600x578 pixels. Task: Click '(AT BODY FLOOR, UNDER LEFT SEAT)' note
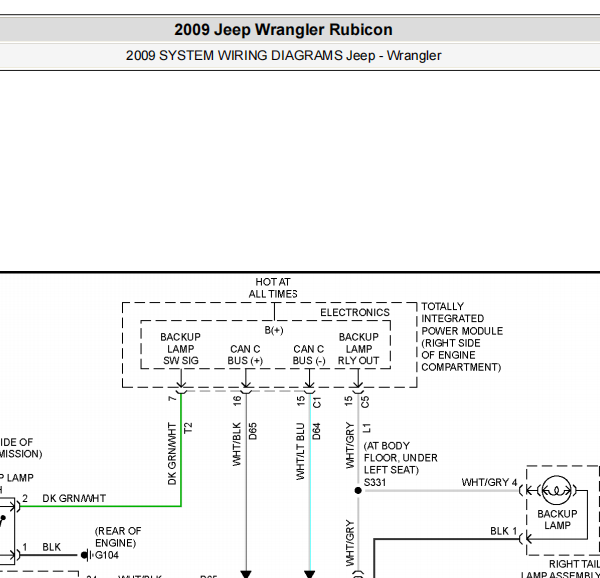[x=400, y=458]
